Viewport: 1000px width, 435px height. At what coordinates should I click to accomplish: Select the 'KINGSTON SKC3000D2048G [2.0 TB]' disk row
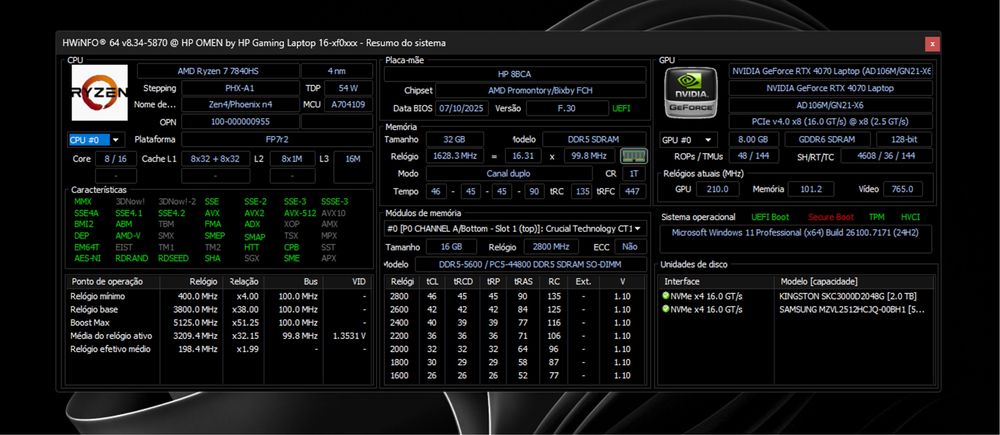[796, 296]
